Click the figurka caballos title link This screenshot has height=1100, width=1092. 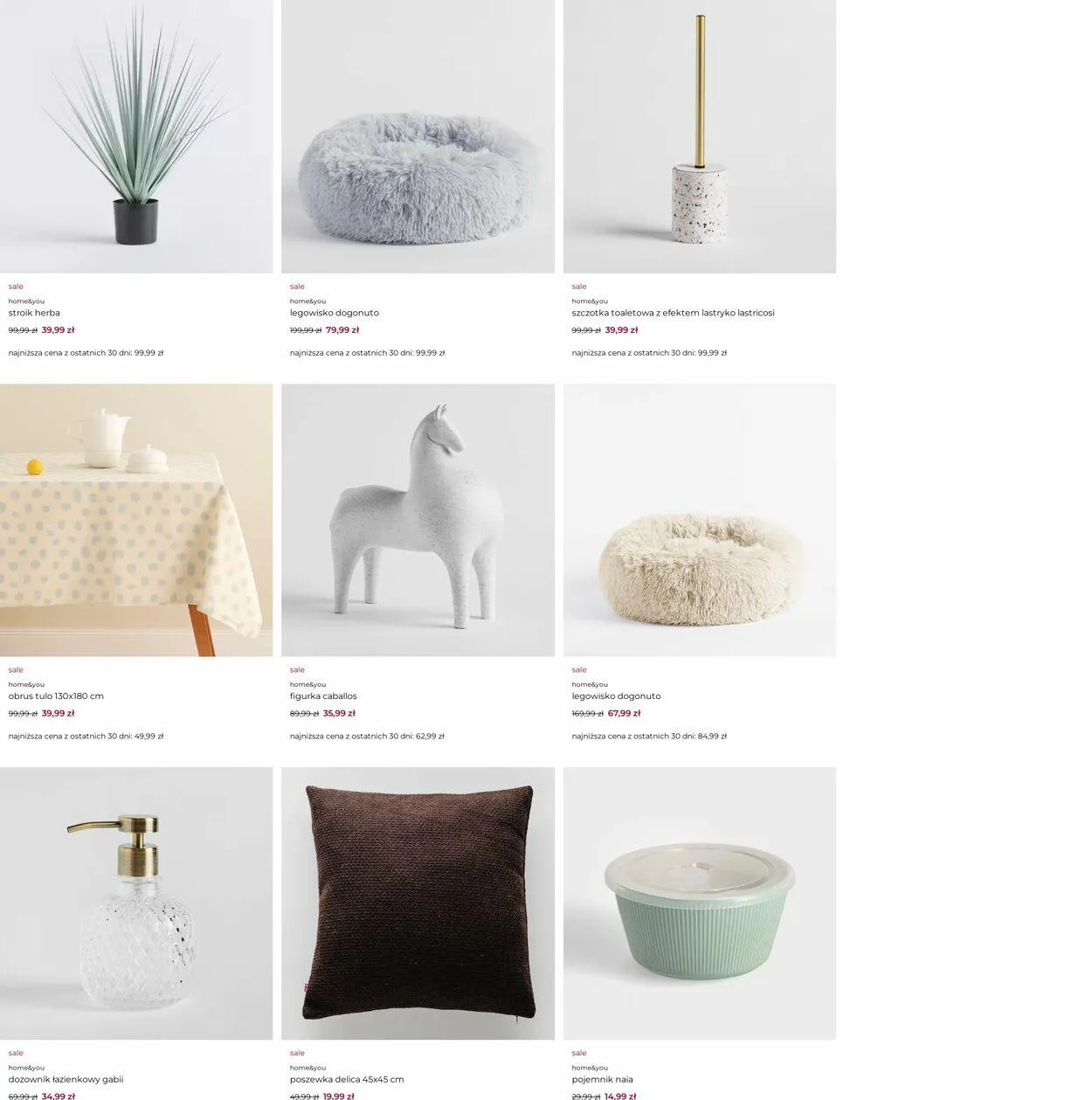coord(323,696)
